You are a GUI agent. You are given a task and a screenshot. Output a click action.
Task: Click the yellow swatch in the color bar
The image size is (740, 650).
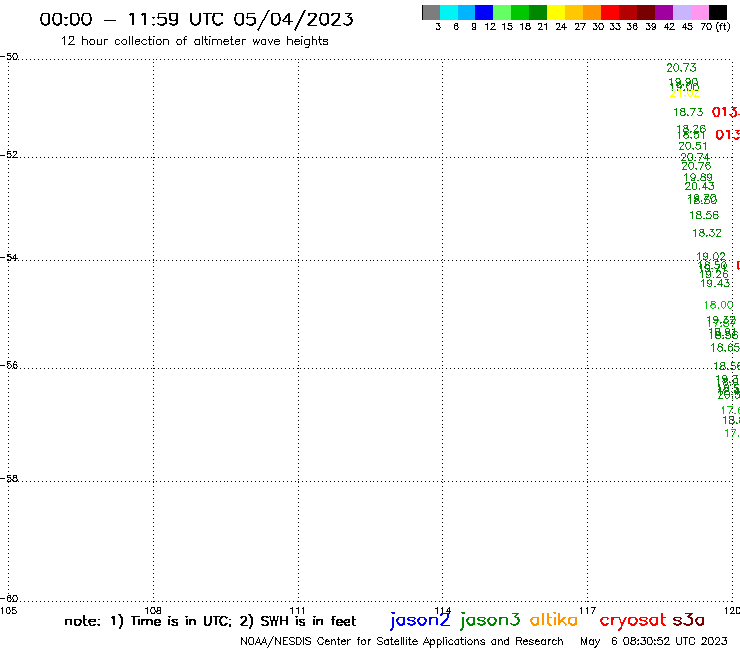tap(556, 12)
